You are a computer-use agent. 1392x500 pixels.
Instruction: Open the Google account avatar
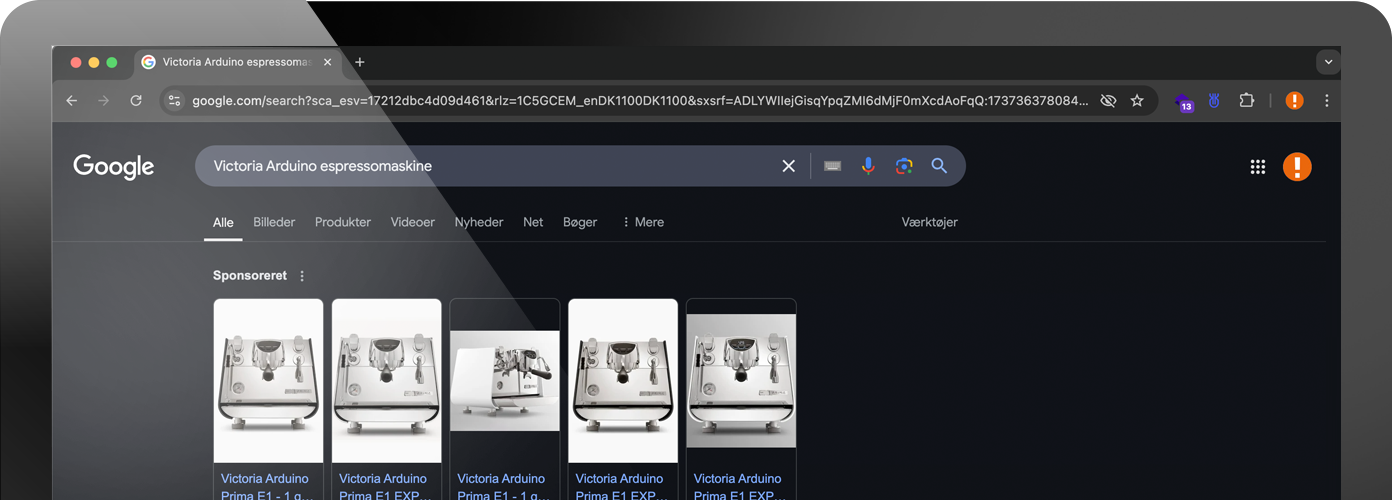click(1297, 166)
